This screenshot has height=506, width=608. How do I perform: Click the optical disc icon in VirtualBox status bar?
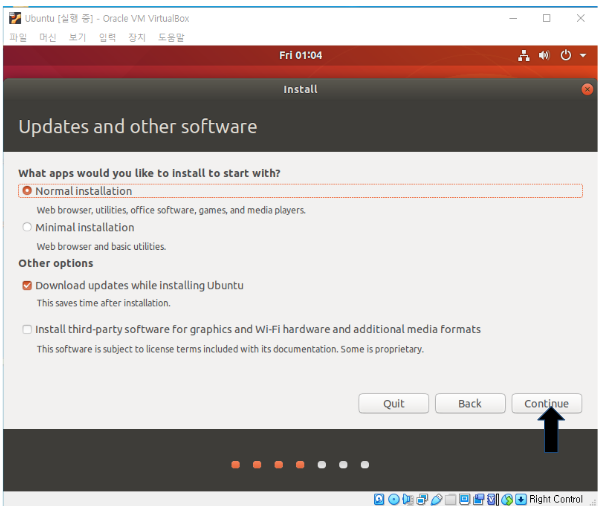point(394,499)
